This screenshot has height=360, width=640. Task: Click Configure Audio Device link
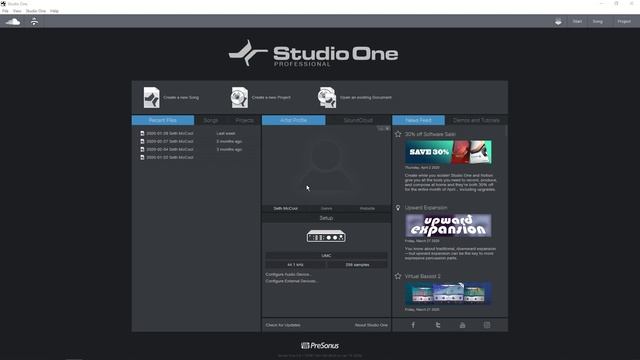pyautogui.click(x=288, y=274)
